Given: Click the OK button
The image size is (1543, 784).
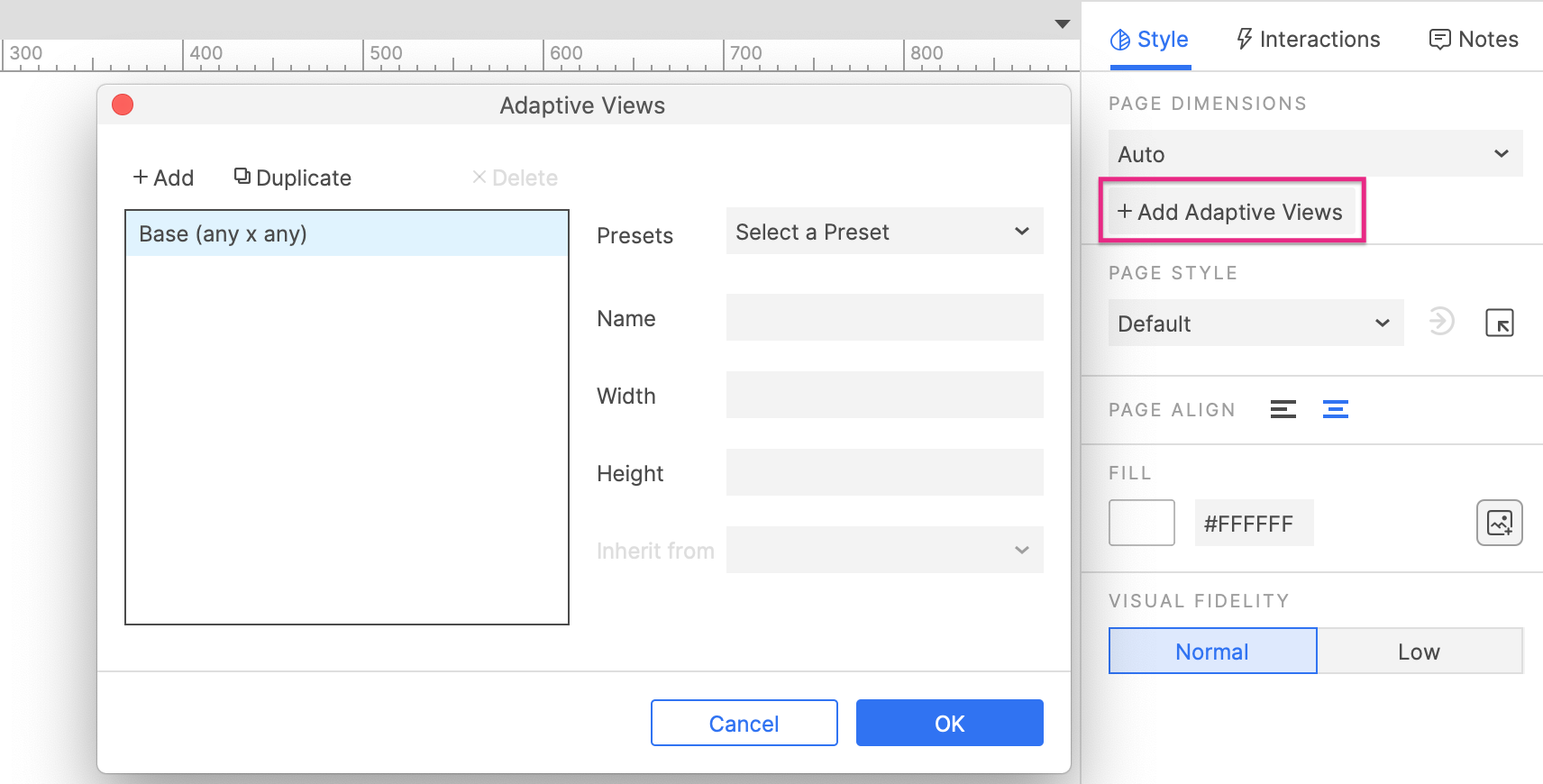Looking at the screenshot, I should point(949,724).
